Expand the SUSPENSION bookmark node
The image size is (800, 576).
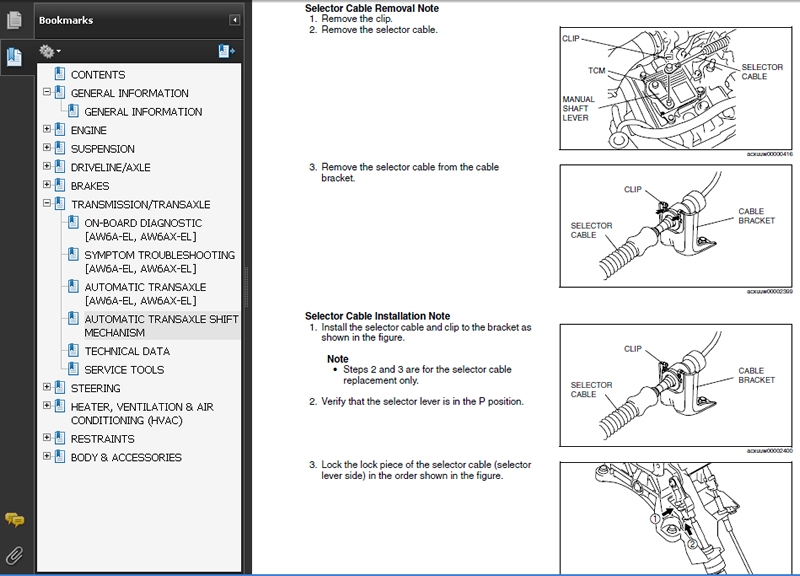pyautogui.click(x=47, y=149)
